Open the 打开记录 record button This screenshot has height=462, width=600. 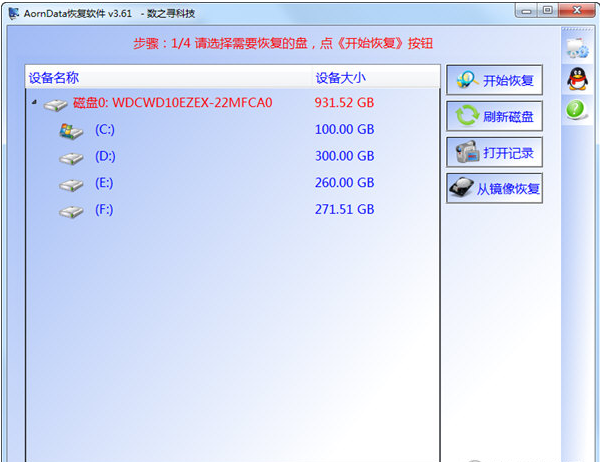(x=494, y=152)
